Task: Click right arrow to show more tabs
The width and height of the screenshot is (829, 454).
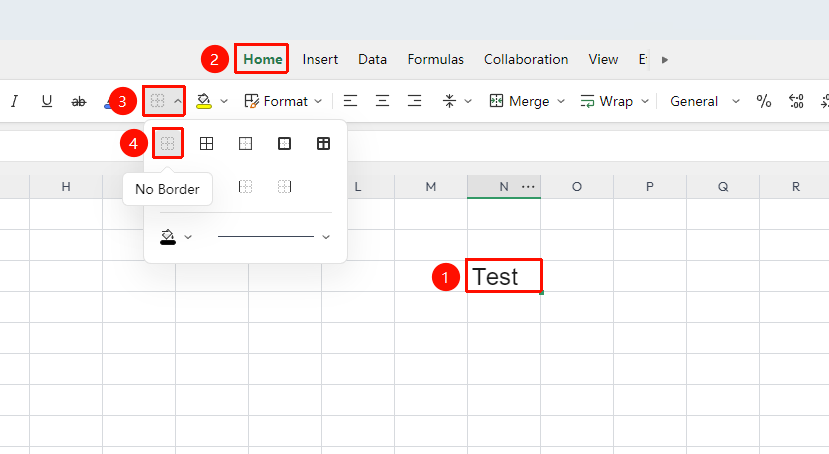Action: click(665, 60)
